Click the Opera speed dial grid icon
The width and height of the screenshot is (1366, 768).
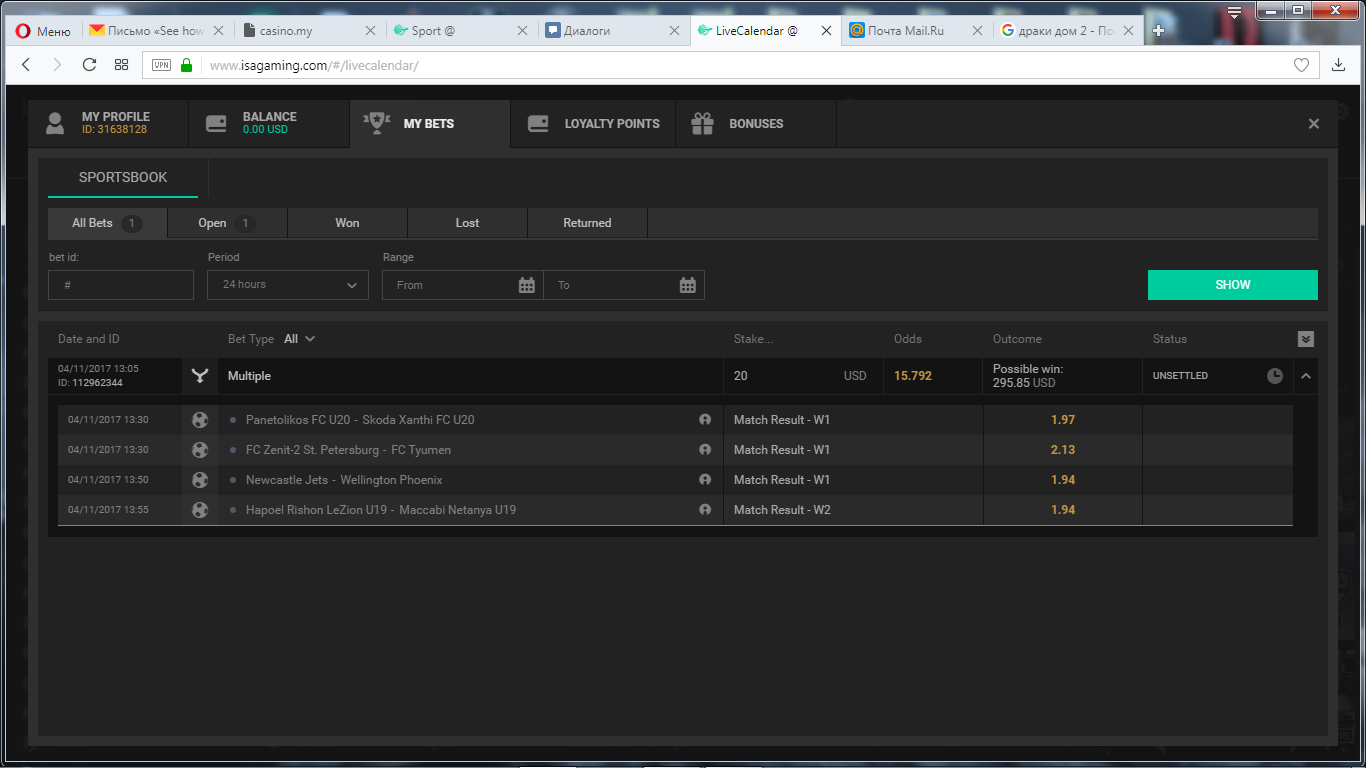[x=121, y=65]
